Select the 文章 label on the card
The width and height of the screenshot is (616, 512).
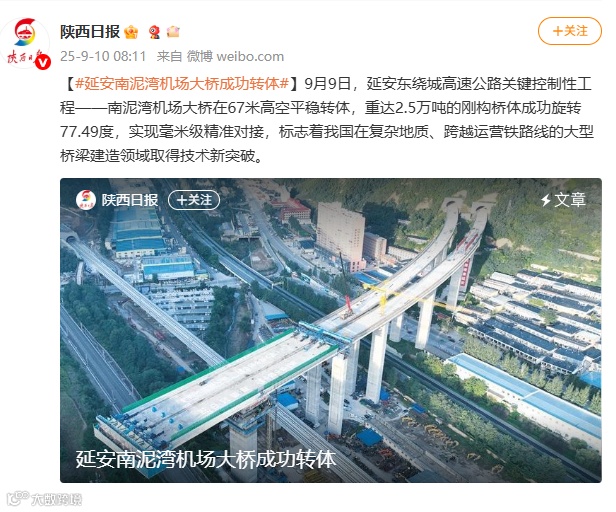coord(570,200)
